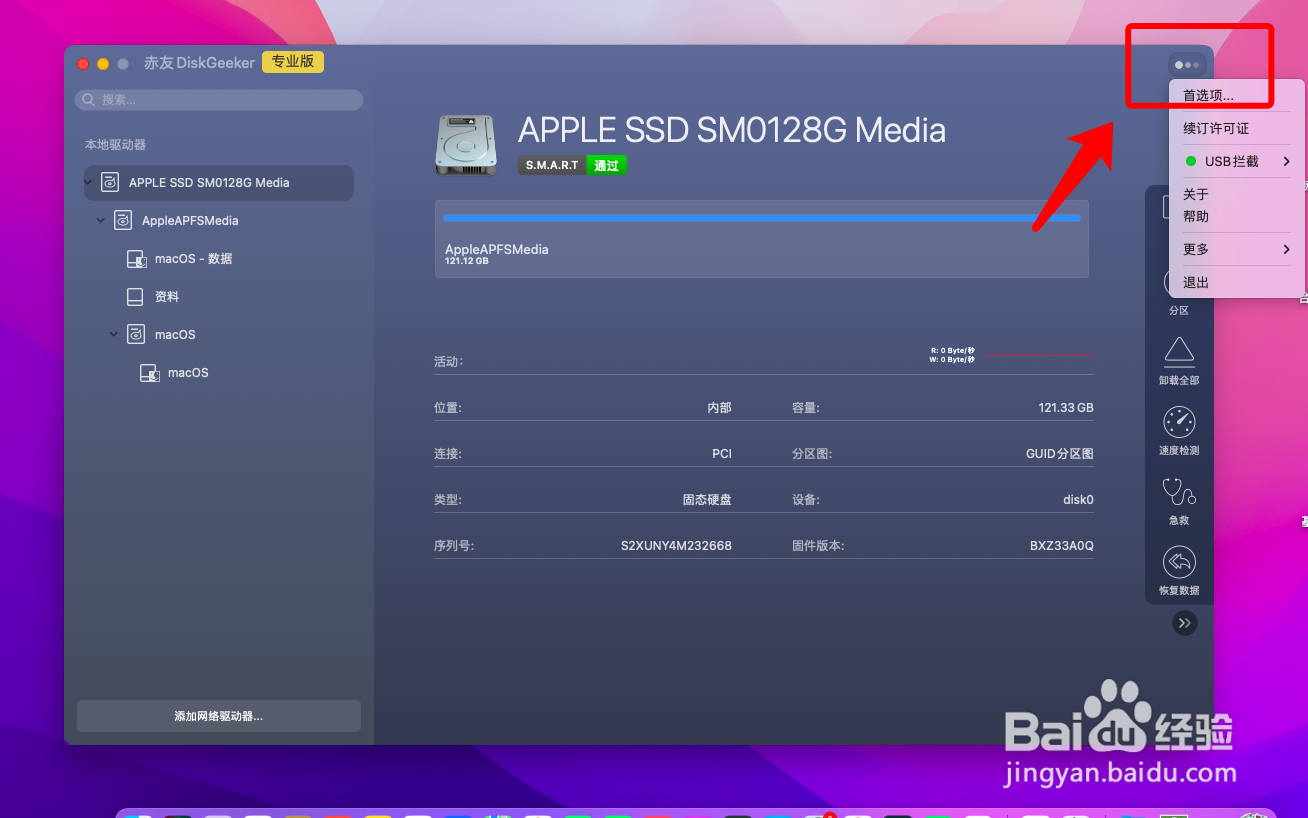Click the 内部 location value
Screen dimensions: 1308x818
point(719,408)
